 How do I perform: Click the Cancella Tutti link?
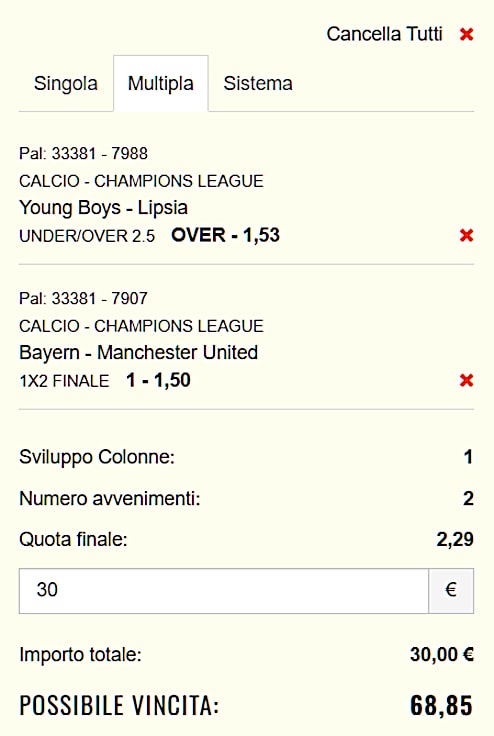tap(385, 34)
